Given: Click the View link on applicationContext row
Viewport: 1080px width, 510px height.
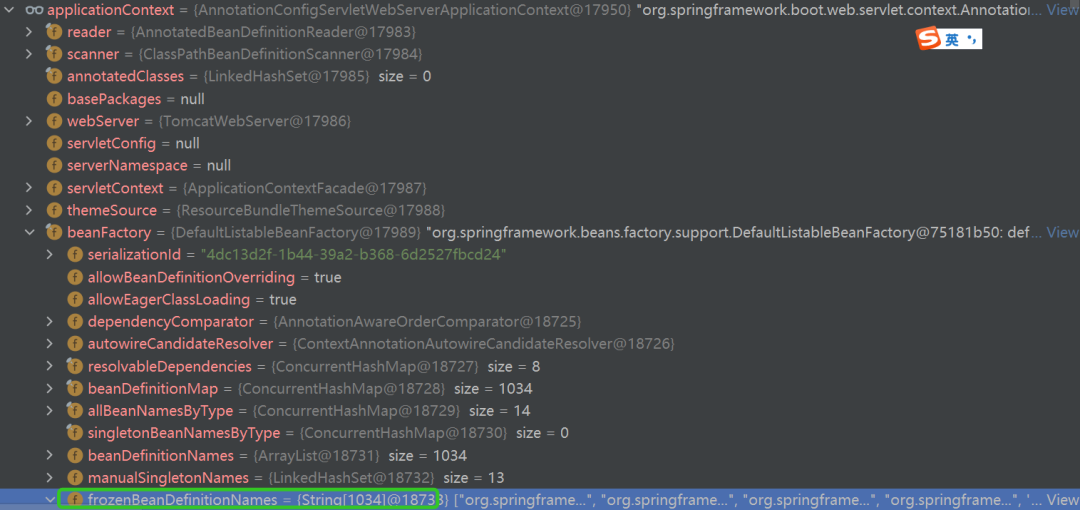Looking at the screenshot, I should [1061, 10].
